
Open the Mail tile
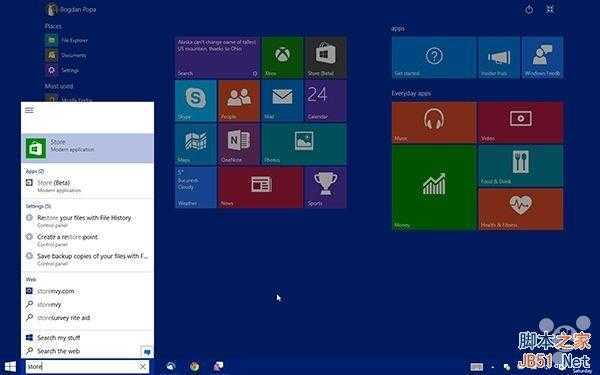tap(282, 101)
